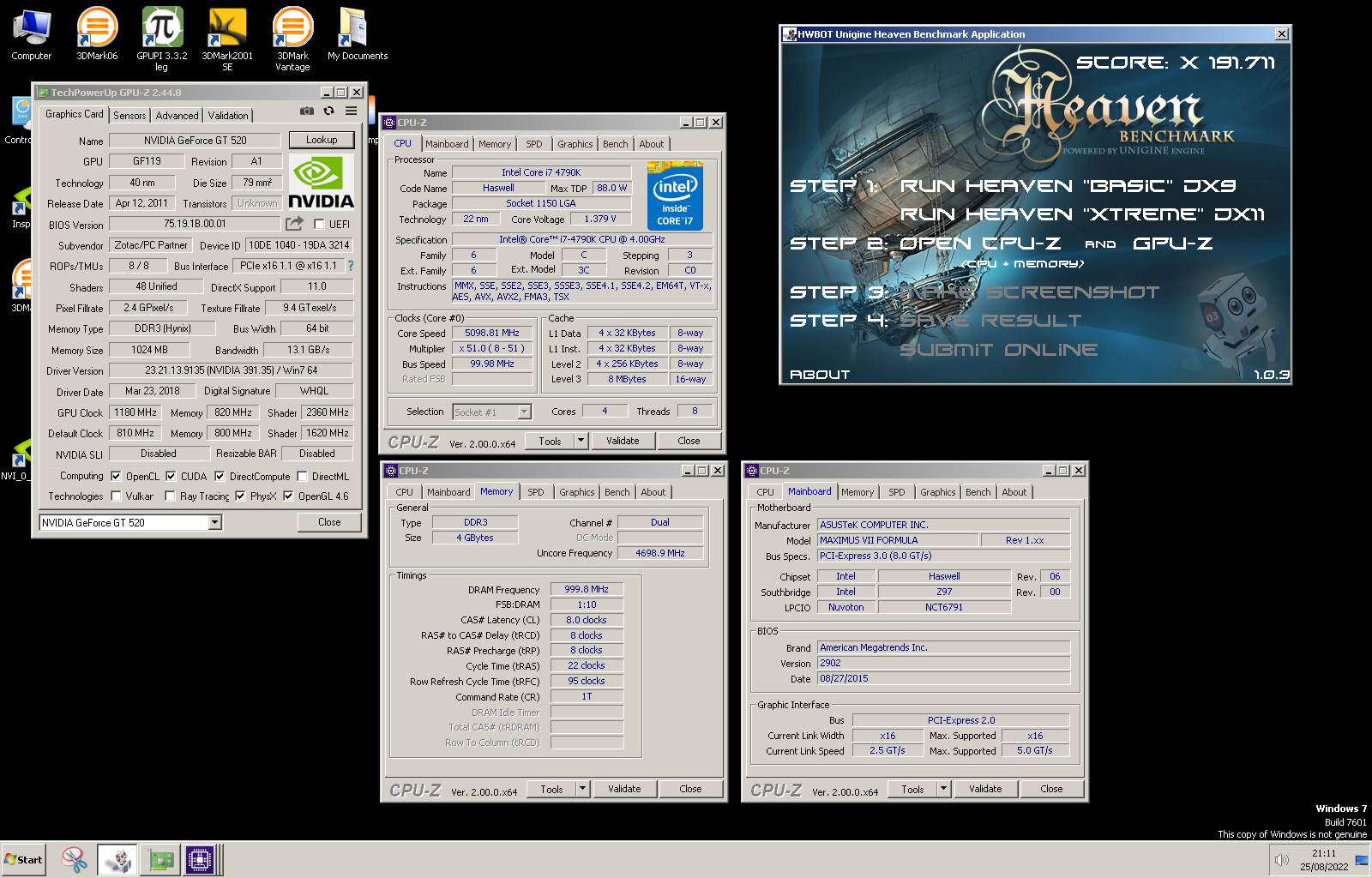
Task: Click CPU-Z taskbar icon
Action: (201, 859)
